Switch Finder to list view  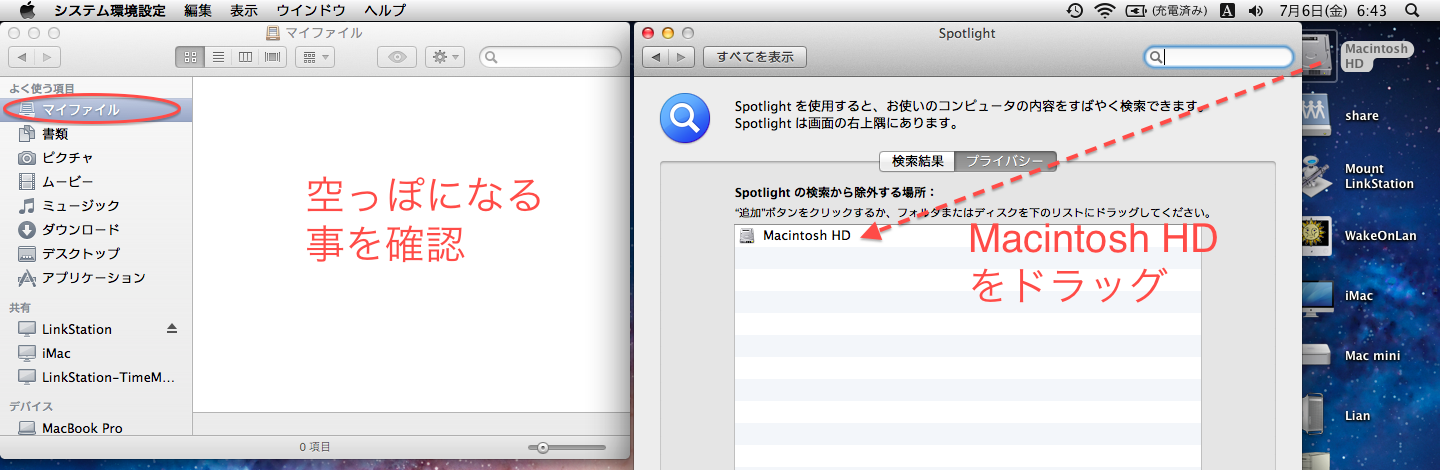(218, 57)
